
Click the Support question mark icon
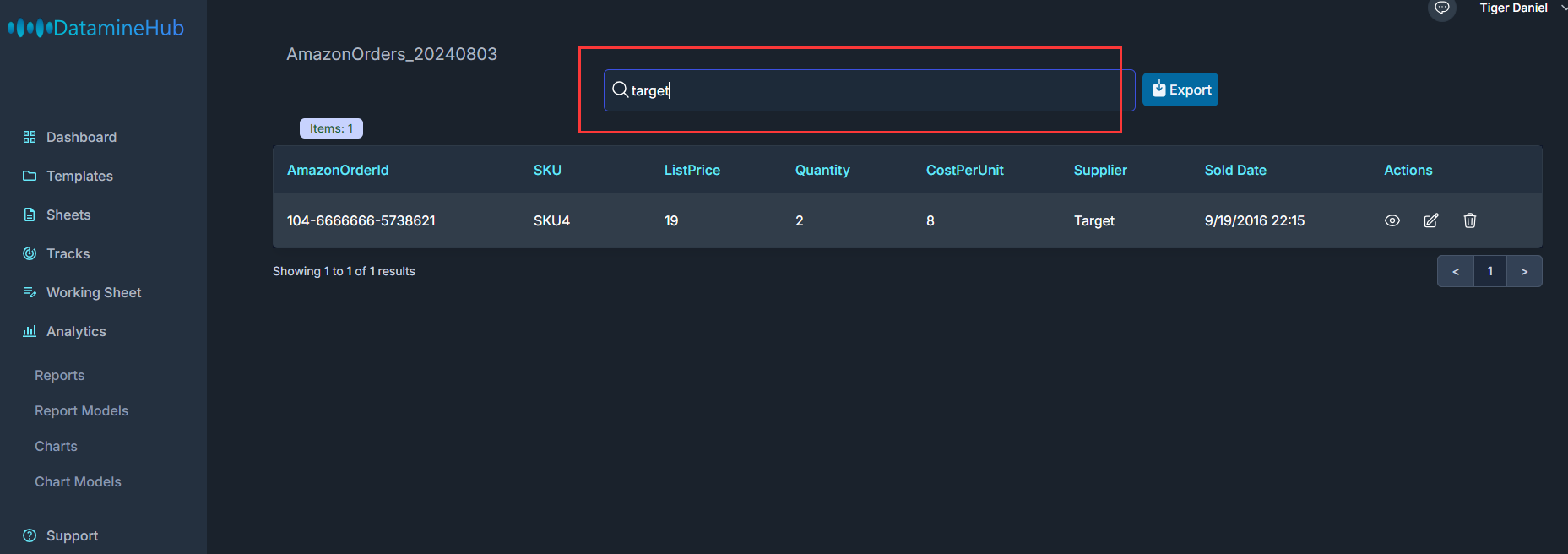(x=30, y=535)
